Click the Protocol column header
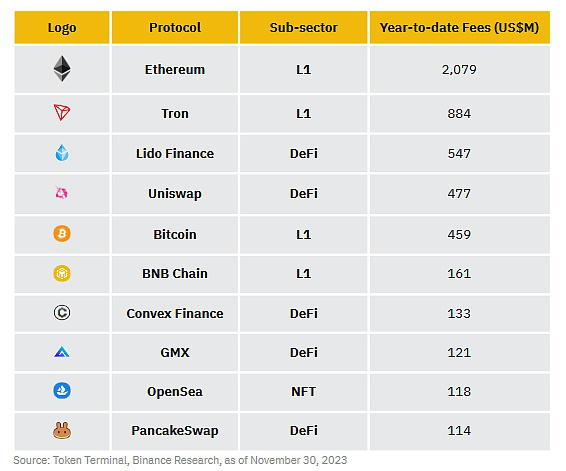 (175, 27)
